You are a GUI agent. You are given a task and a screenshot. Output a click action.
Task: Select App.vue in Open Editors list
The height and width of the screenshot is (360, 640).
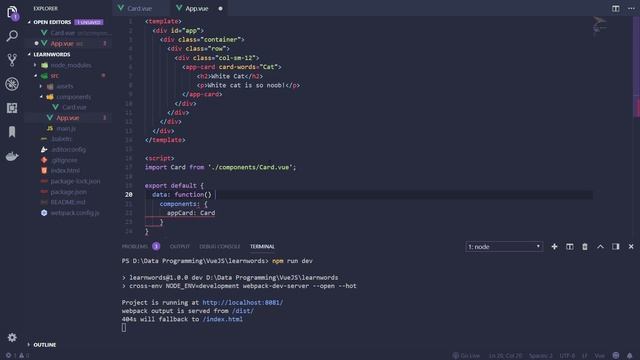point(69,43)
